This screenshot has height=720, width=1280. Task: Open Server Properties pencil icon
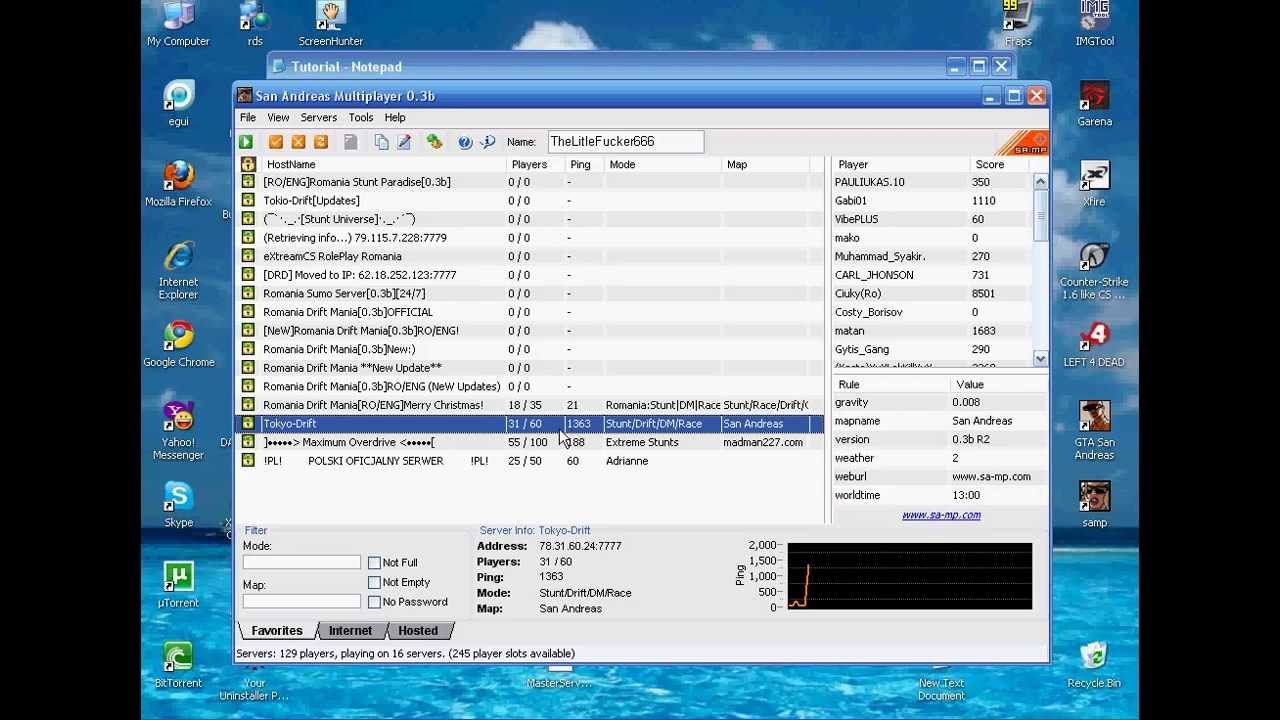point(404,142)
